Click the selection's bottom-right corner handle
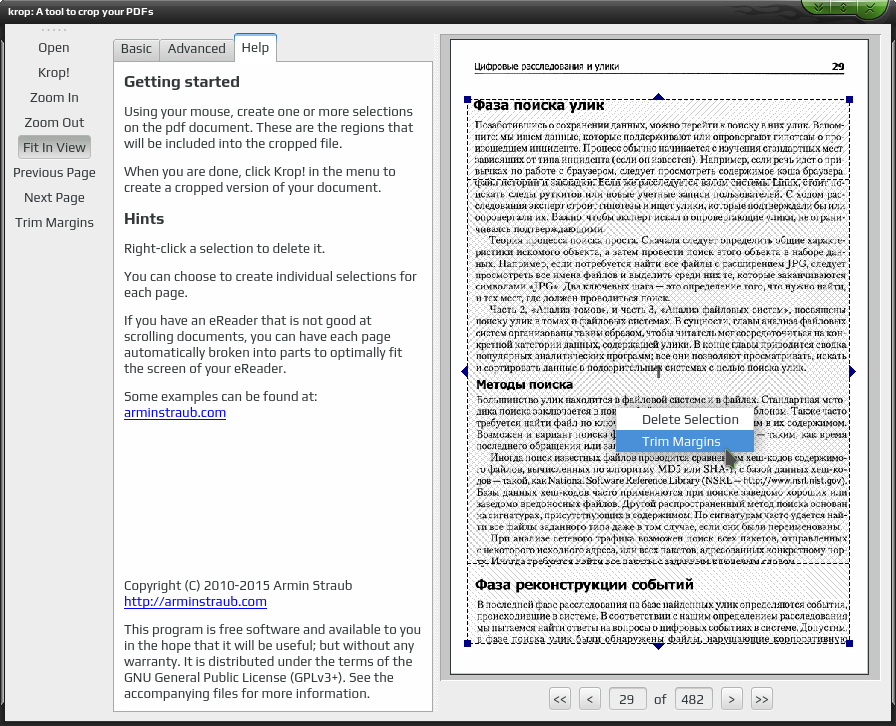This screenshot has width=896, height=726. pos(850,644)
